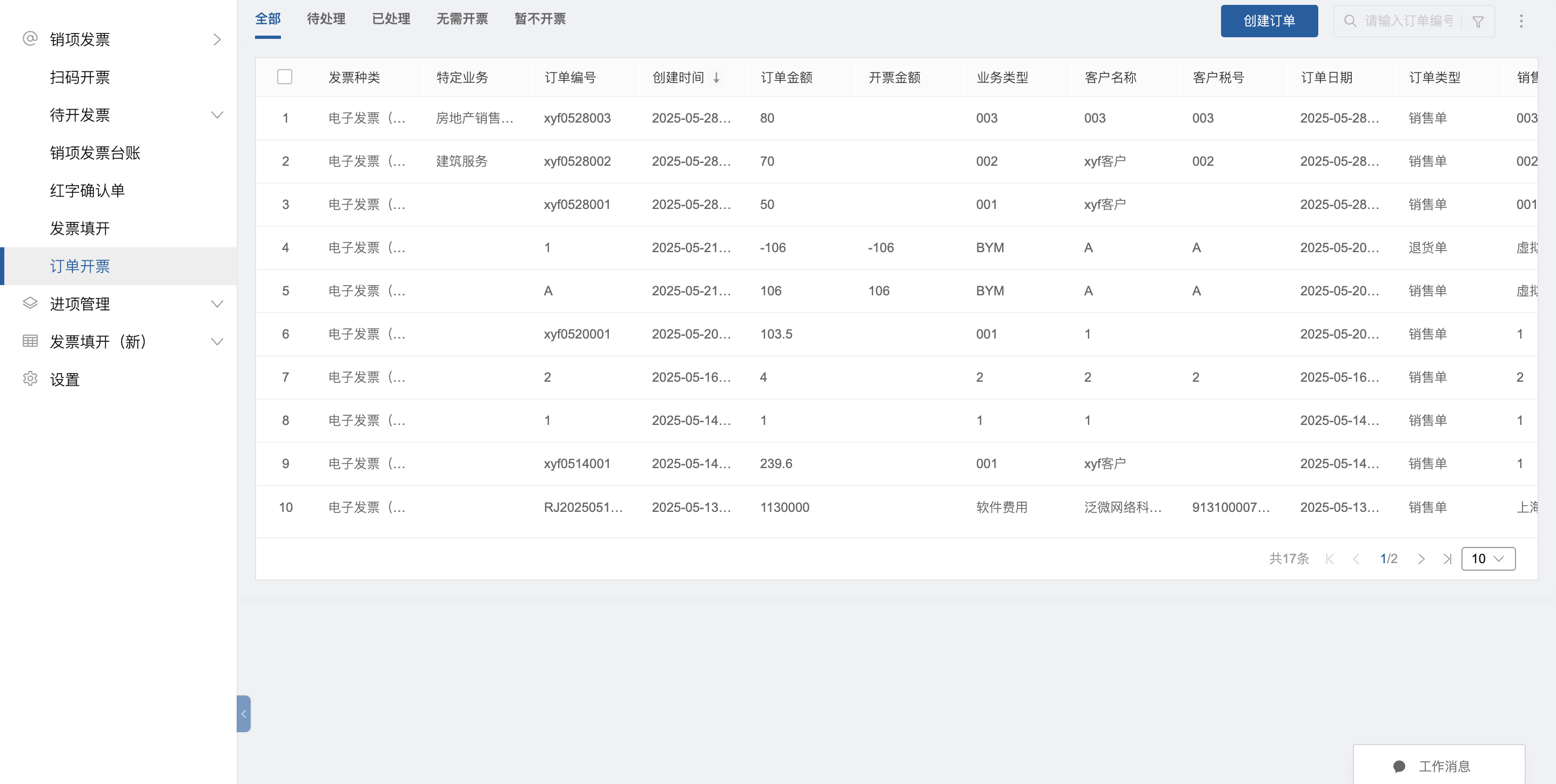The height and width of the screenshot is (784, 1556).
Task: Expand the 进项管理 chevron
Action: tap(217, 303)
